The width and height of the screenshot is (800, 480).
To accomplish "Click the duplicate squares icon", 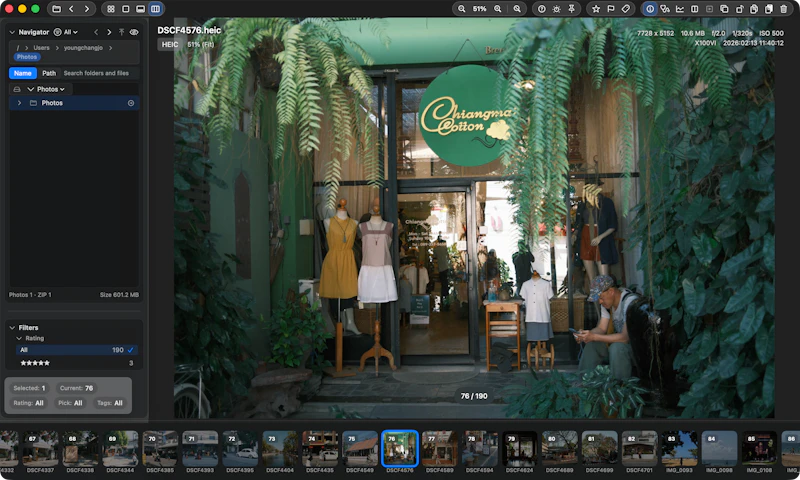I will point(724,9).
